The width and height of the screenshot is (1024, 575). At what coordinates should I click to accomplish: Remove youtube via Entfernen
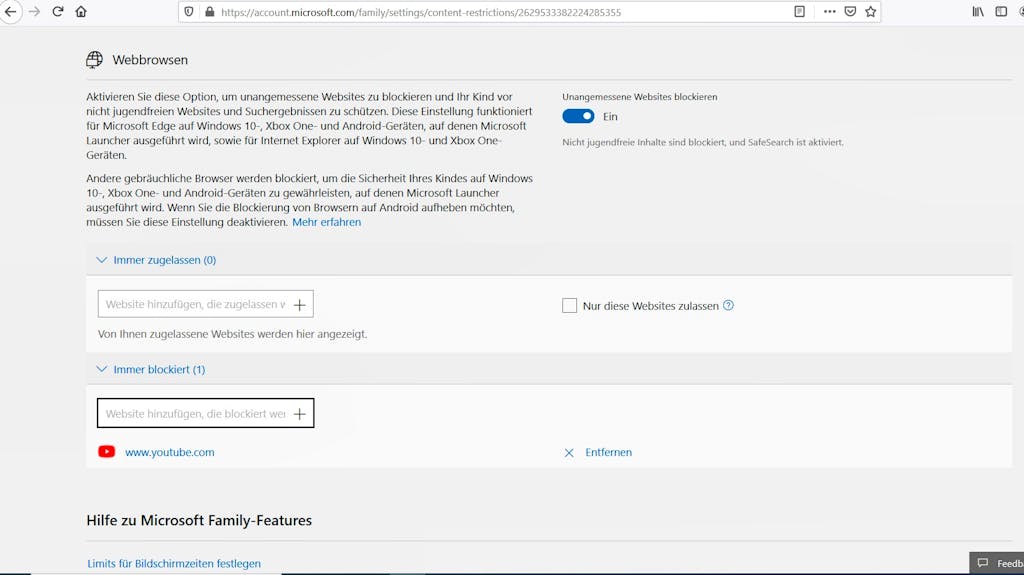pos(609,452)
